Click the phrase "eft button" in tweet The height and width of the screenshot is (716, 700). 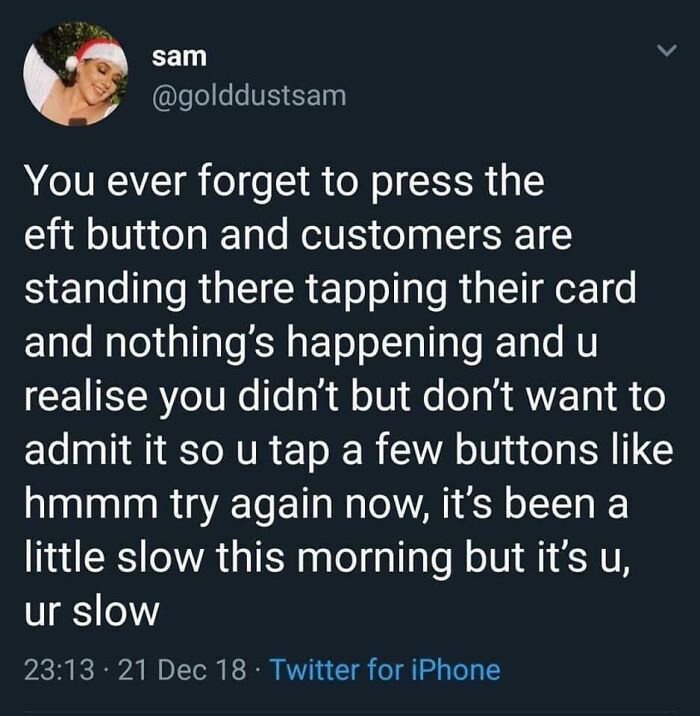pos(116,236)
